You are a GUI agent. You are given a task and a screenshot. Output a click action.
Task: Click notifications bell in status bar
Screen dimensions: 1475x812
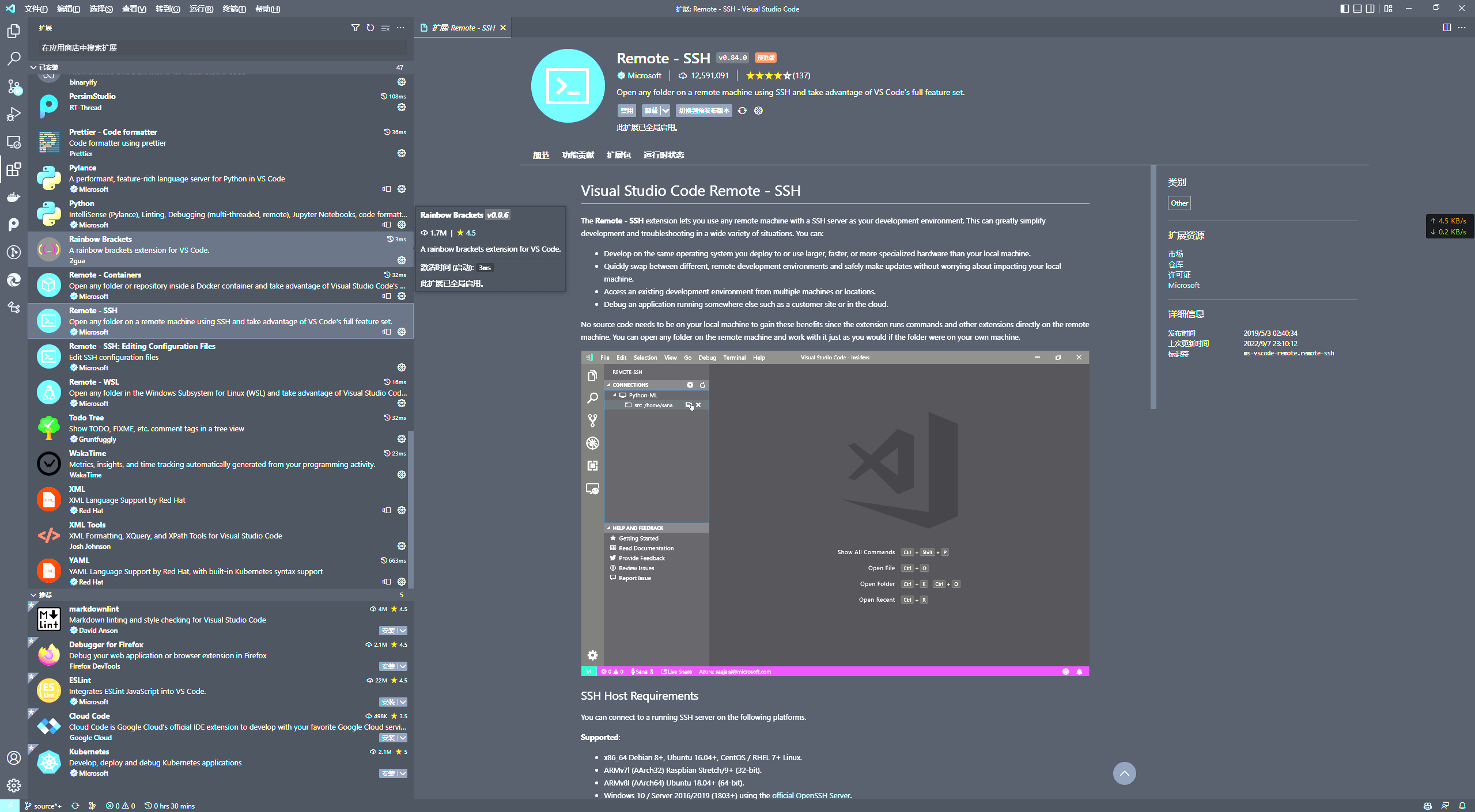(1462, 806)
